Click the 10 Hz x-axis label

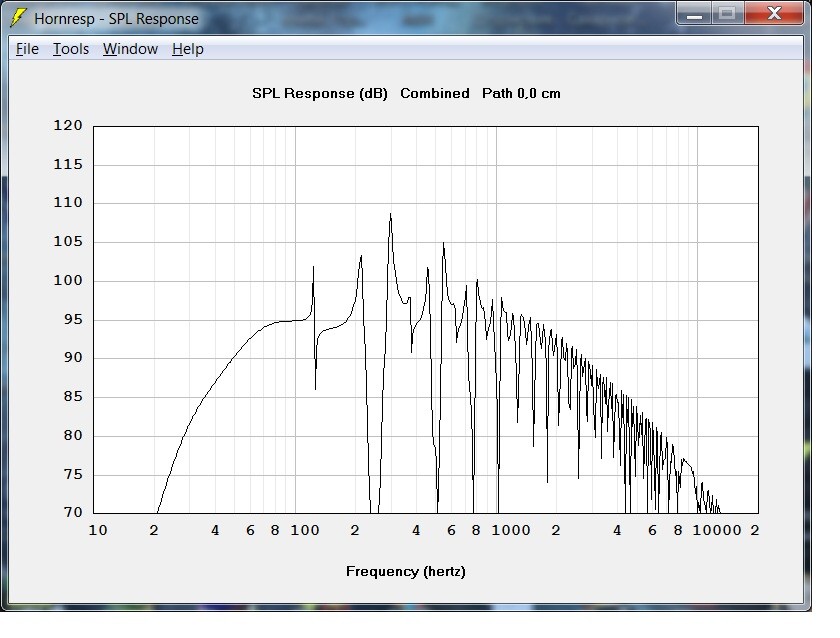98,530
